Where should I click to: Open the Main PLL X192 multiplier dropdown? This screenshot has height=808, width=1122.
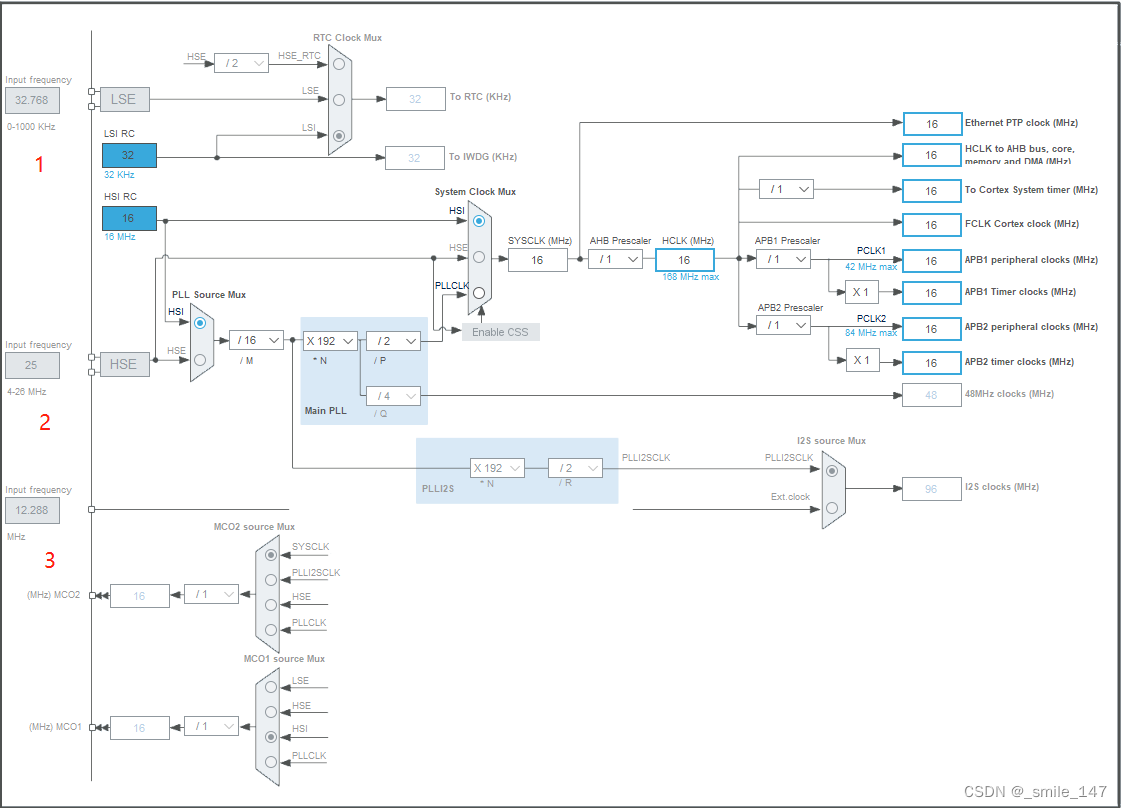click(x=331, y=340)
